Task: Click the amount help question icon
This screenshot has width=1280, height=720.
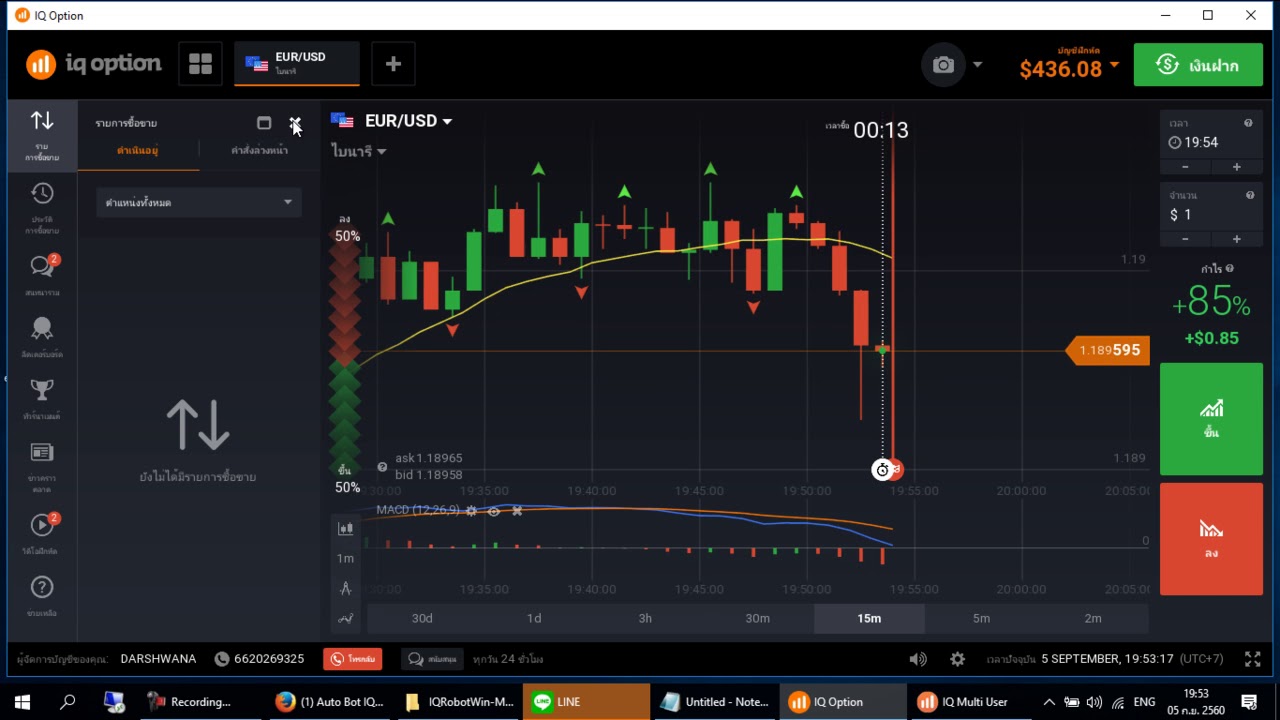Action: click(1248, 195)
